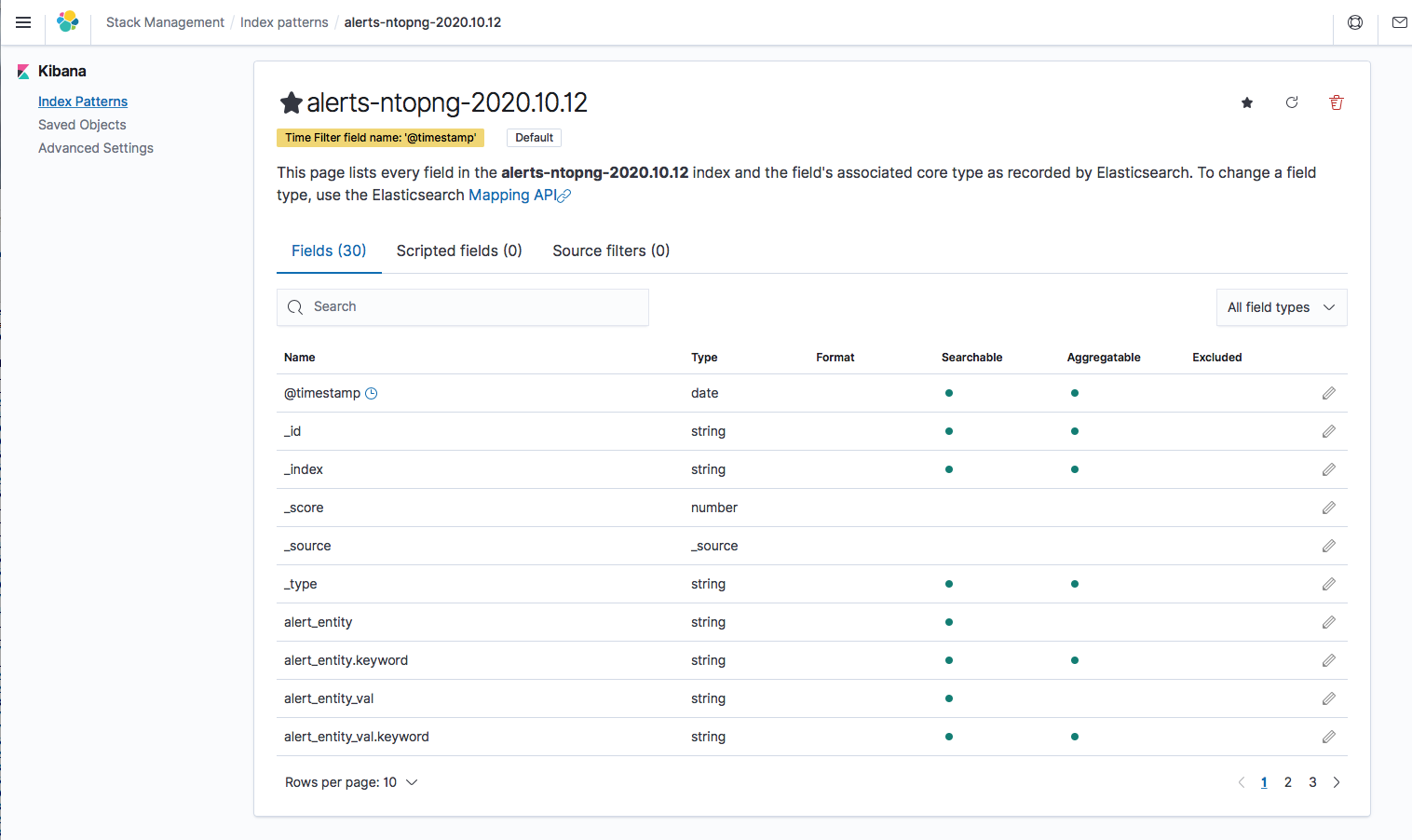Open the newsfeed mail icon
1412x840 pixels.
[x=1399, y=22]
